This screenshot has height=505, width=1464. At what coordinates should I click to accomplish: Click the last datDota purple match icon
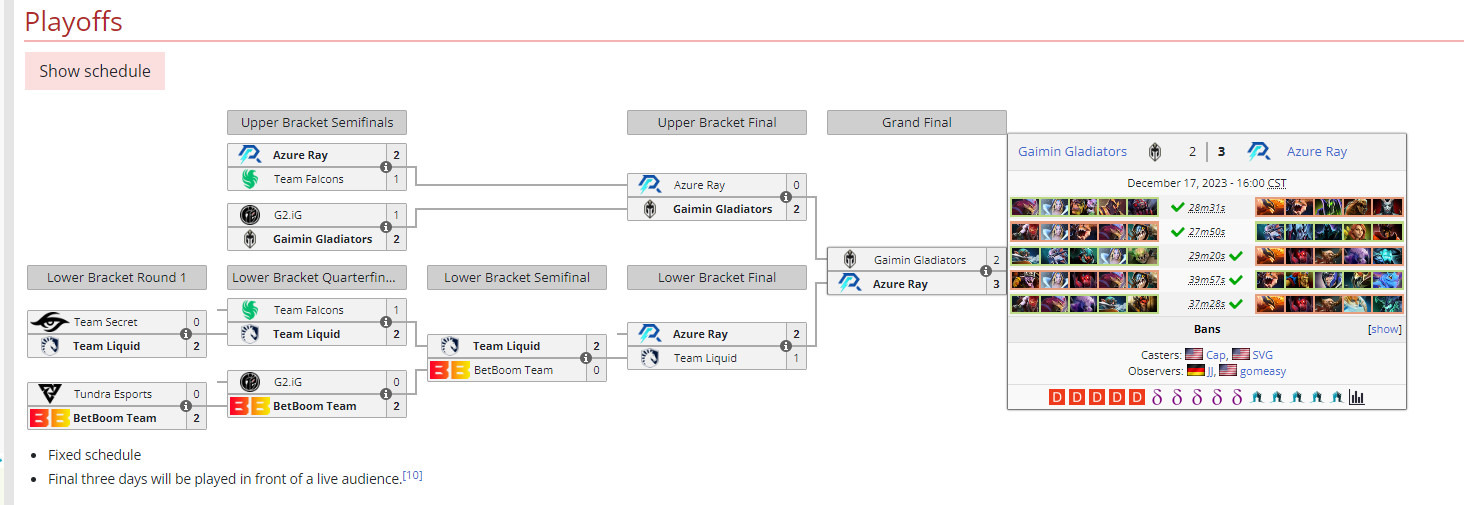click(x=1236, y=397)
